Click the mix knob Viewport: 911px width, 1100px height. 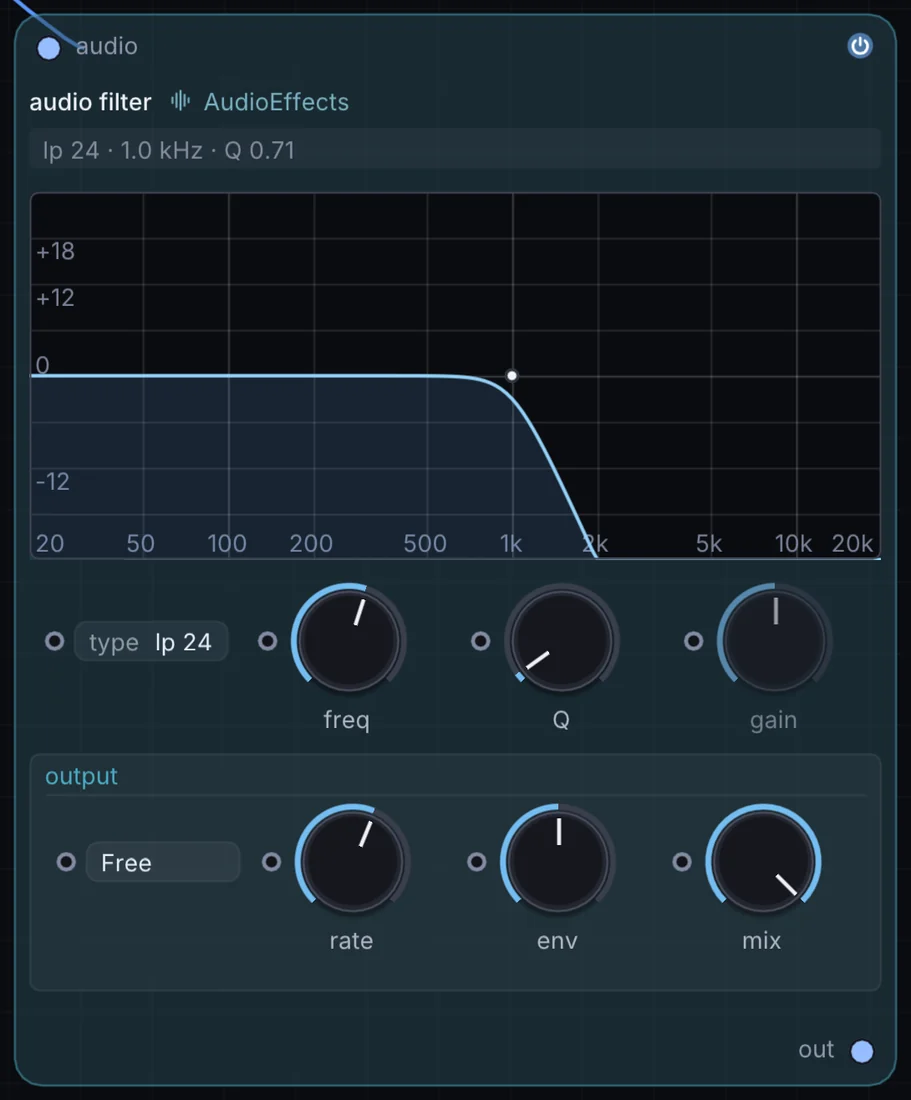tap(763, 861)
